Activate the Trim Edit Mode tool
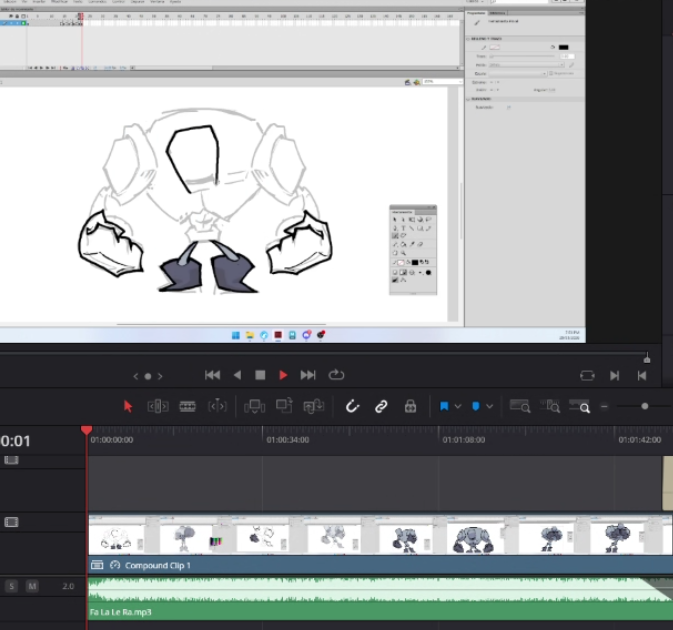The height and width of the screenshot is (630, 673). point(157,406)
